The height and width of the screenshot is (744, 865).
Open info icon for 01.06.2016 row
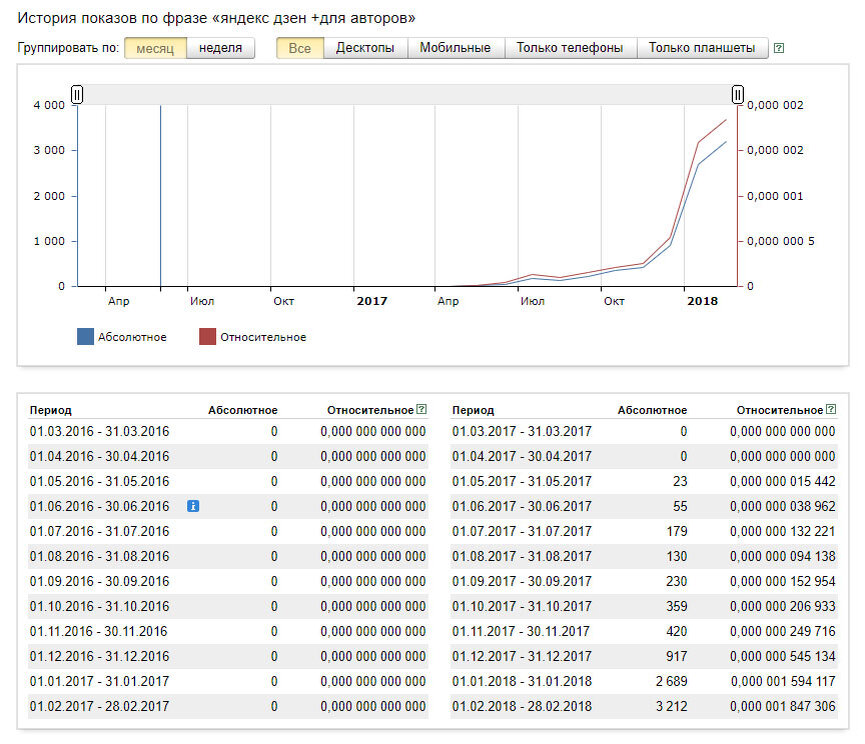(x=193, y=506)
